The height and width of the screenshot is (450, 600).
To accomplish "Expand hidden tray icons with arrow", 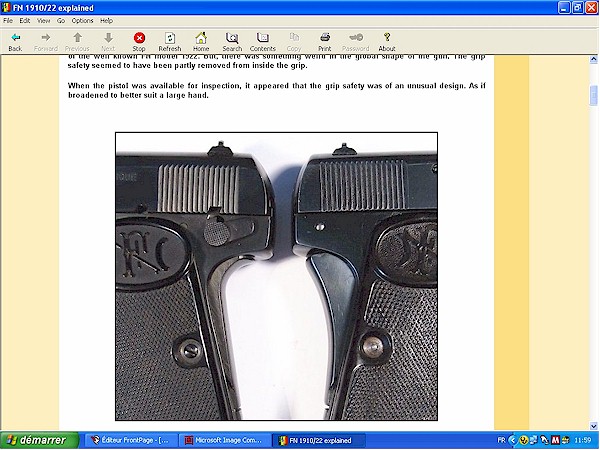I will tap(513, 440).
